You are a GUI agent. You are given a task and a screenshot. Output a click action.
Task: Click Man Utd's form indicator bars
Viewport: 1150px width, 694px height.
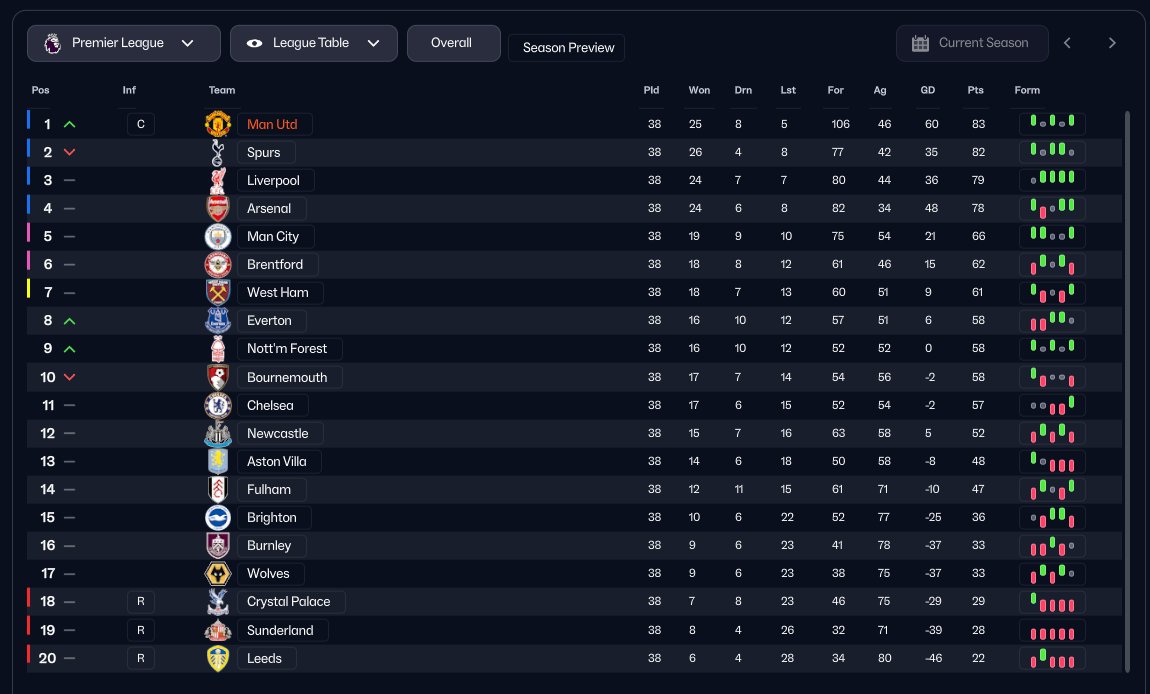1052,124
